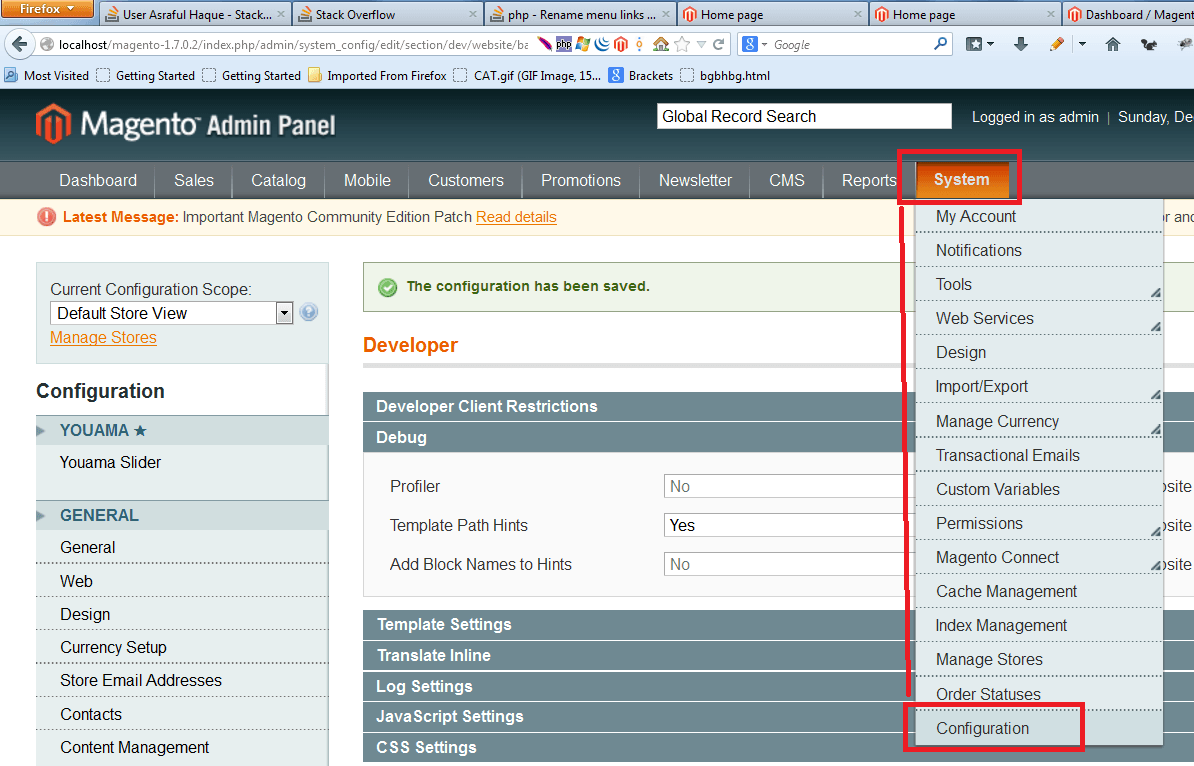Open the Catalog menu in navigation bar
The width and height of the screenshot is (1194, 766).
click(278, 180)
